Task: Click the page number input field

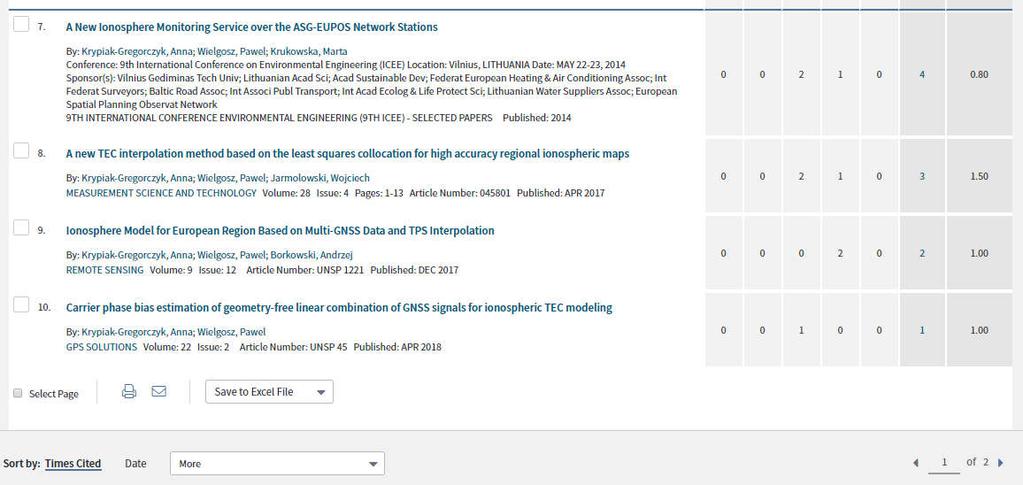Action: pyautogui.click(x=944, y=463)
